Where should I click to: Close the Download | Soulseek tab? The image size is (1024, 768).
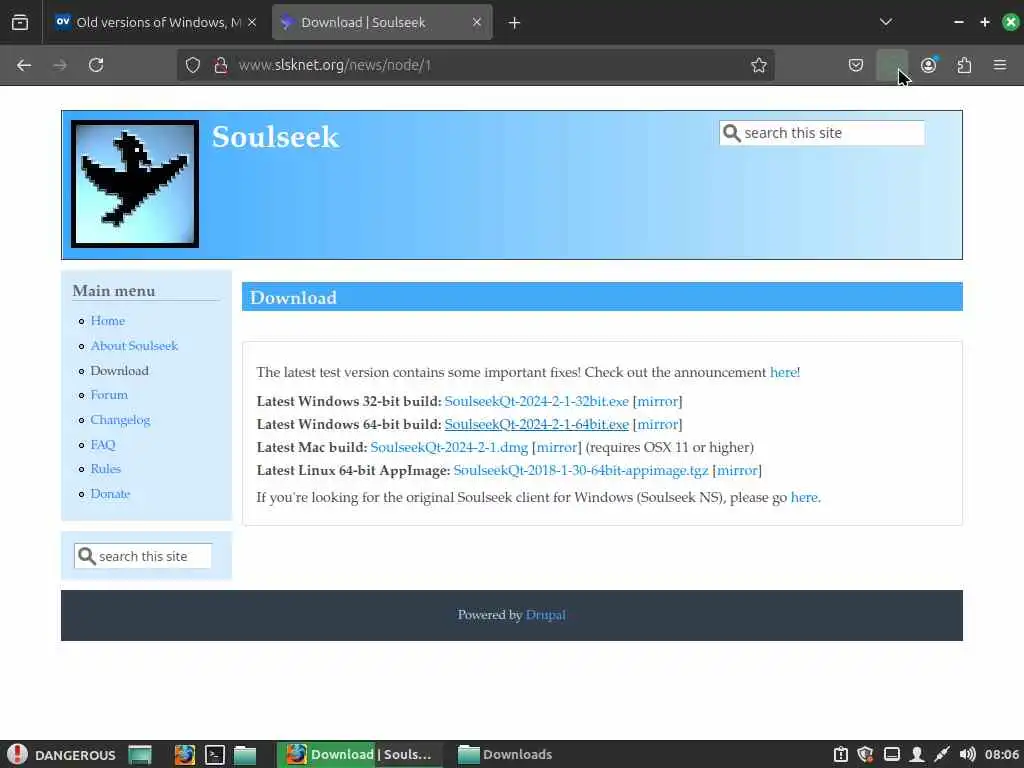click(477, 22)
